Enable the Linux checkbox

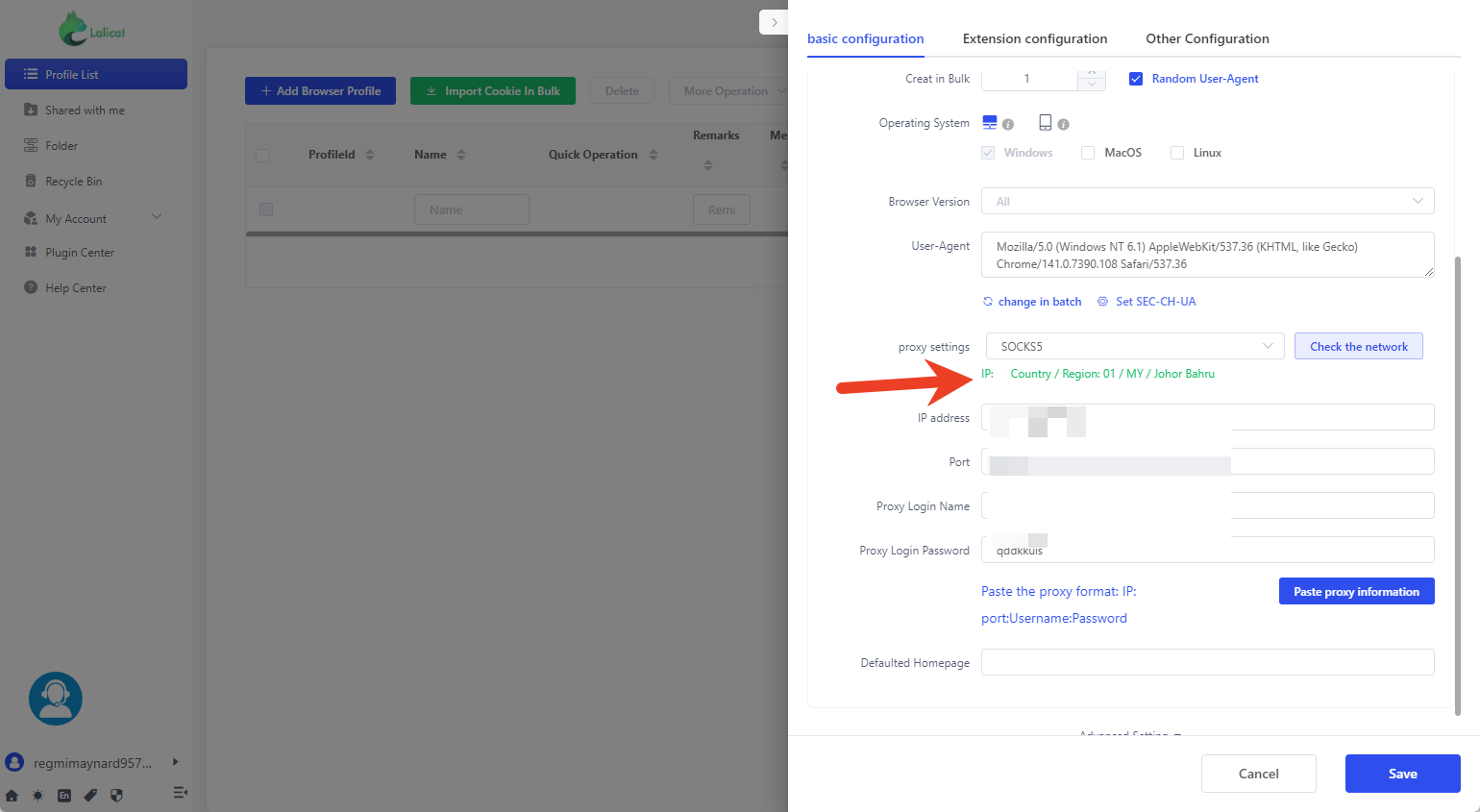1177,153
